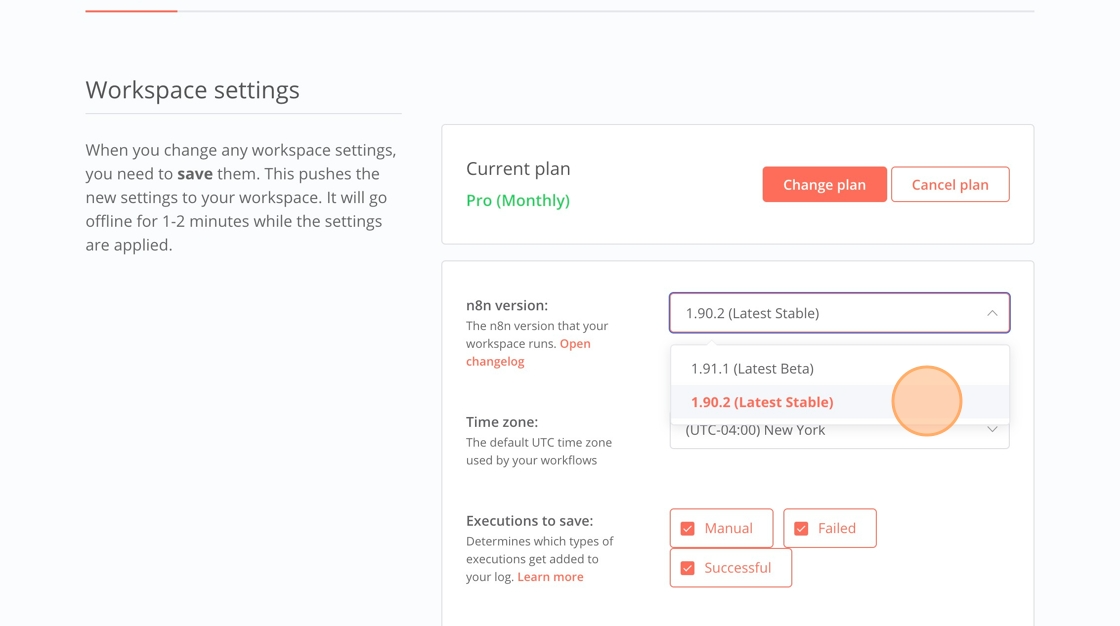Toggle the Manual executions checkbox
Viewport: 1120px width, 626px height.
[721, 528]
